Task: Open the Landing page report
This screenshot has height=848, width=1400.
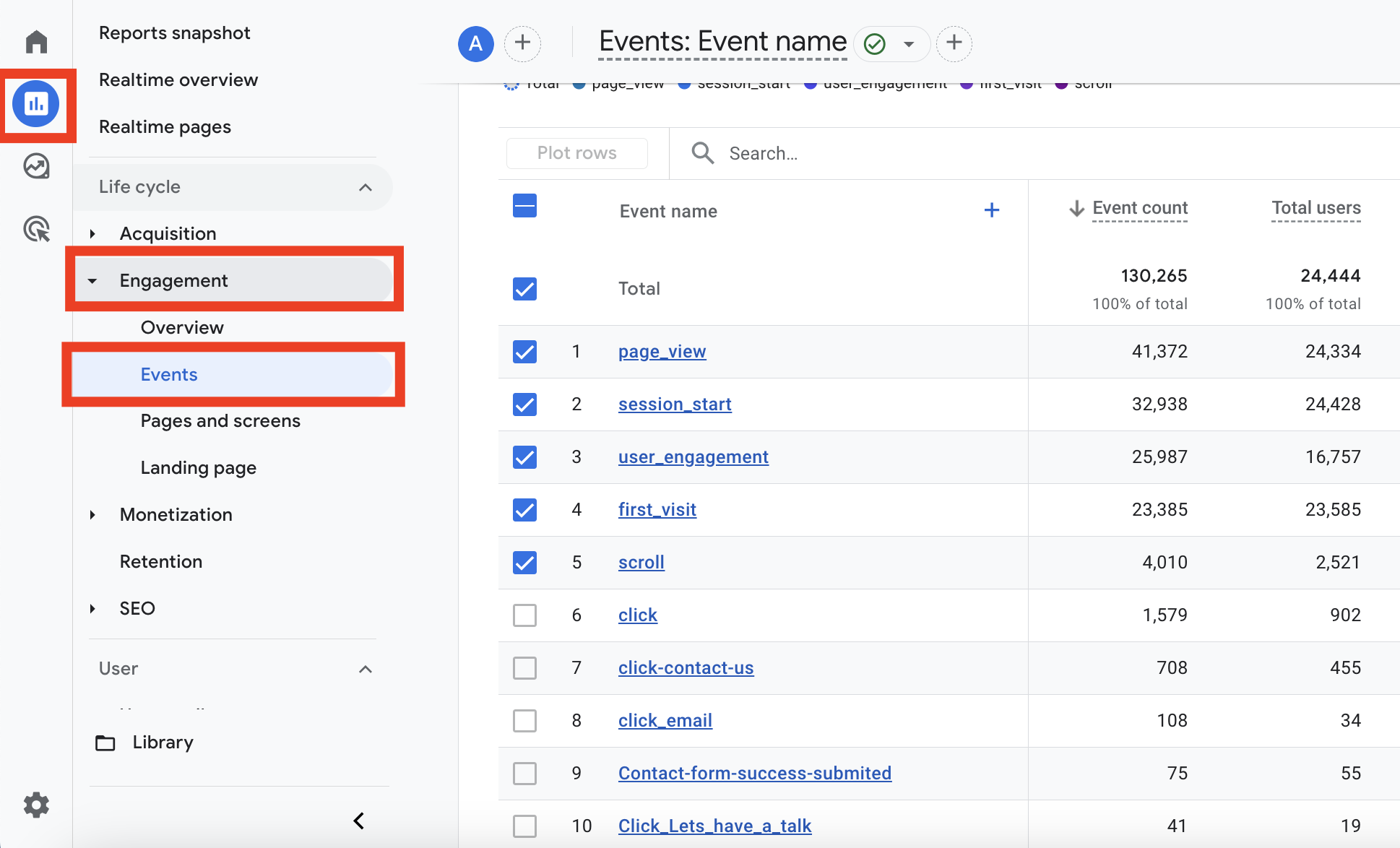Action: (x=199, y=468)
